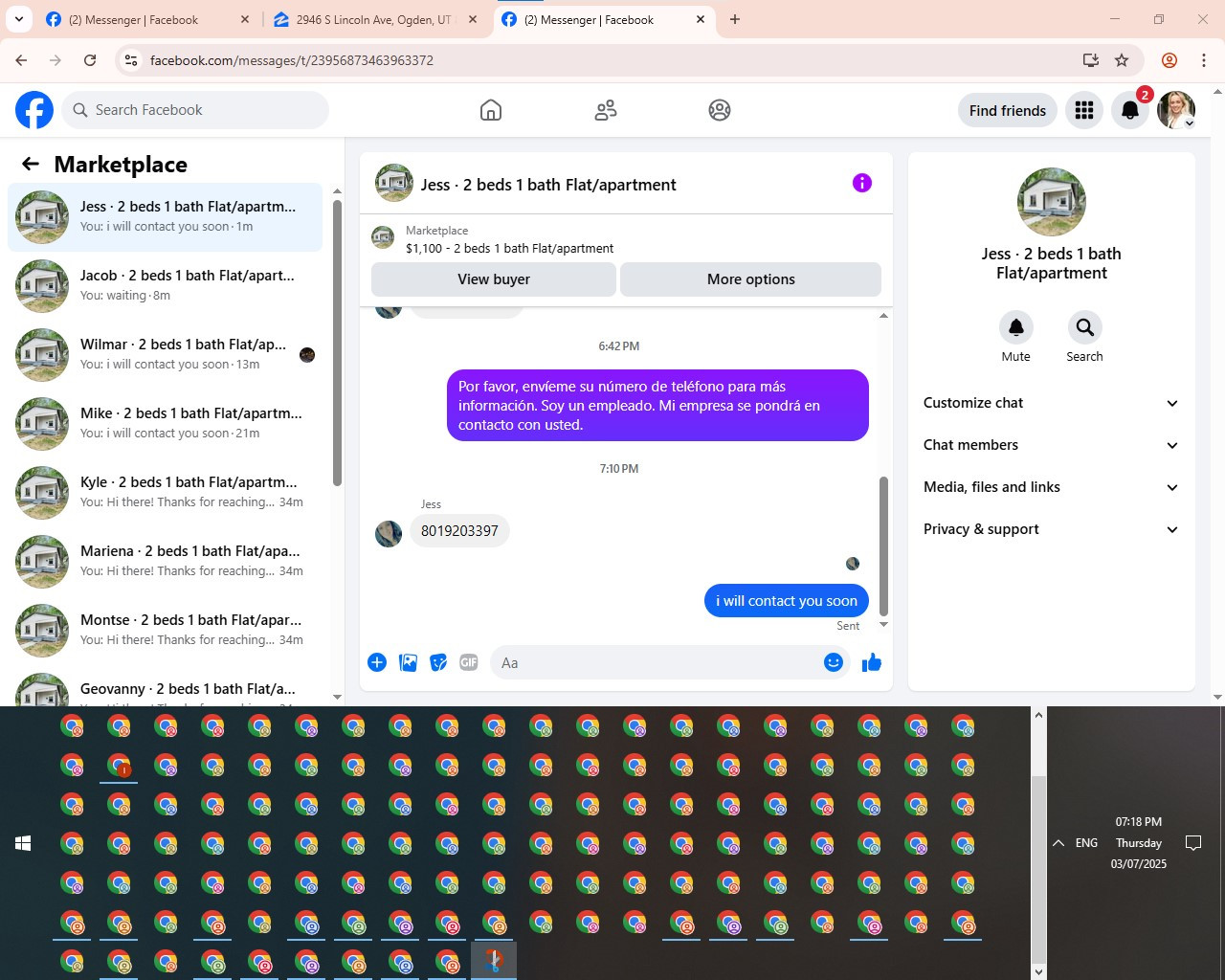Click listing photo in right info panel
This screenshot has width=1225, height=980.
(1052, 202)
